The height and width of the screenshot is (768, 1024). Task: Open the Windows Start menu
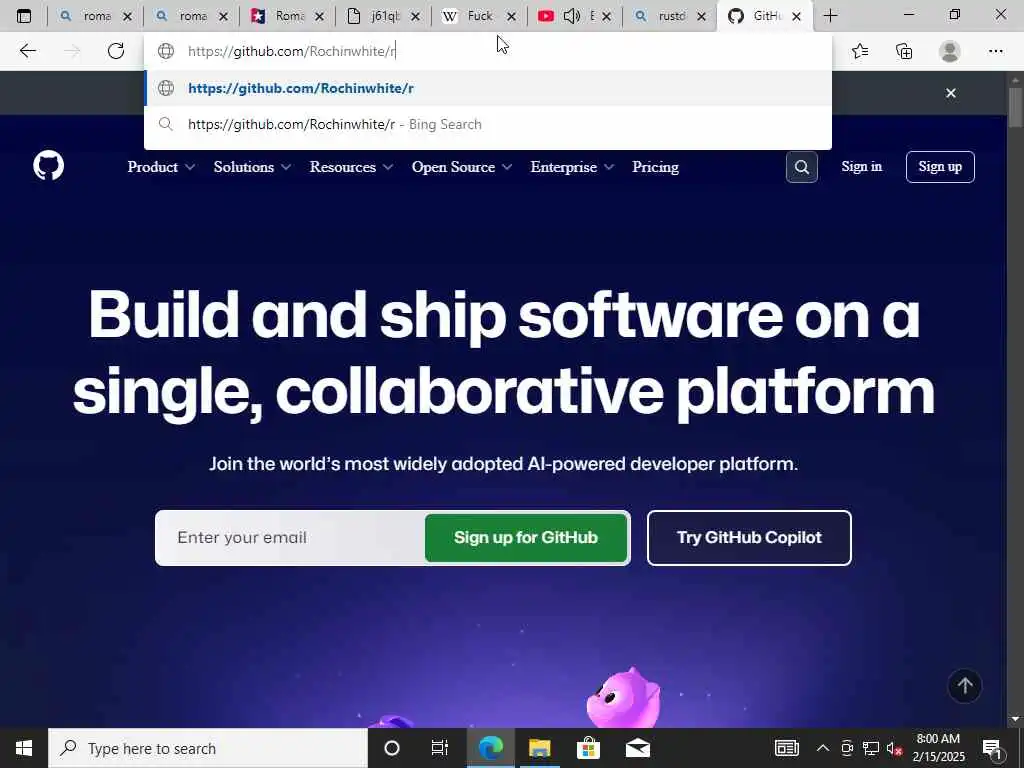tap(24, 748)
